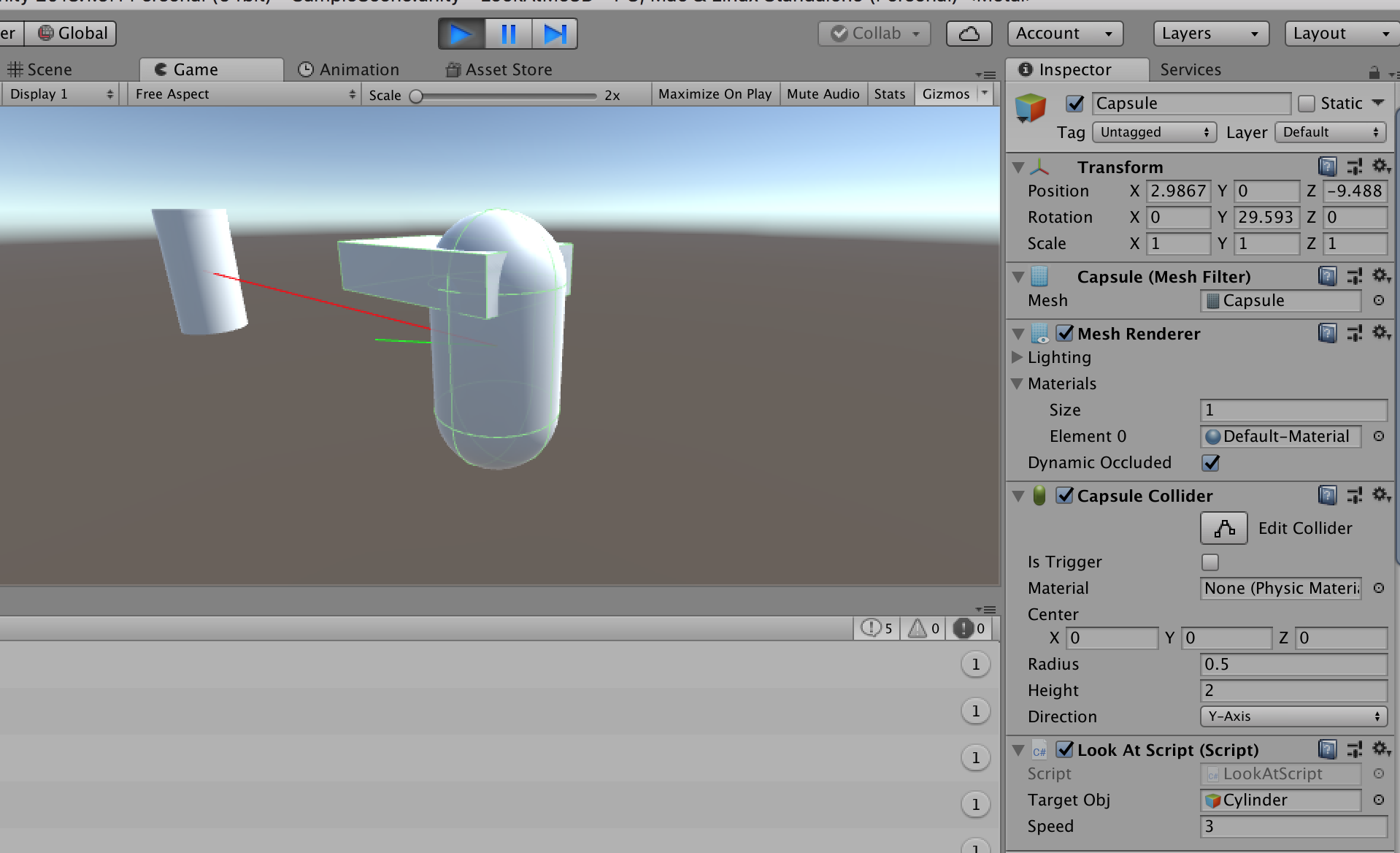Screen dimensions: 1400x853
Task: Open Transform preset selector icon
Action: pos(1355,167)
